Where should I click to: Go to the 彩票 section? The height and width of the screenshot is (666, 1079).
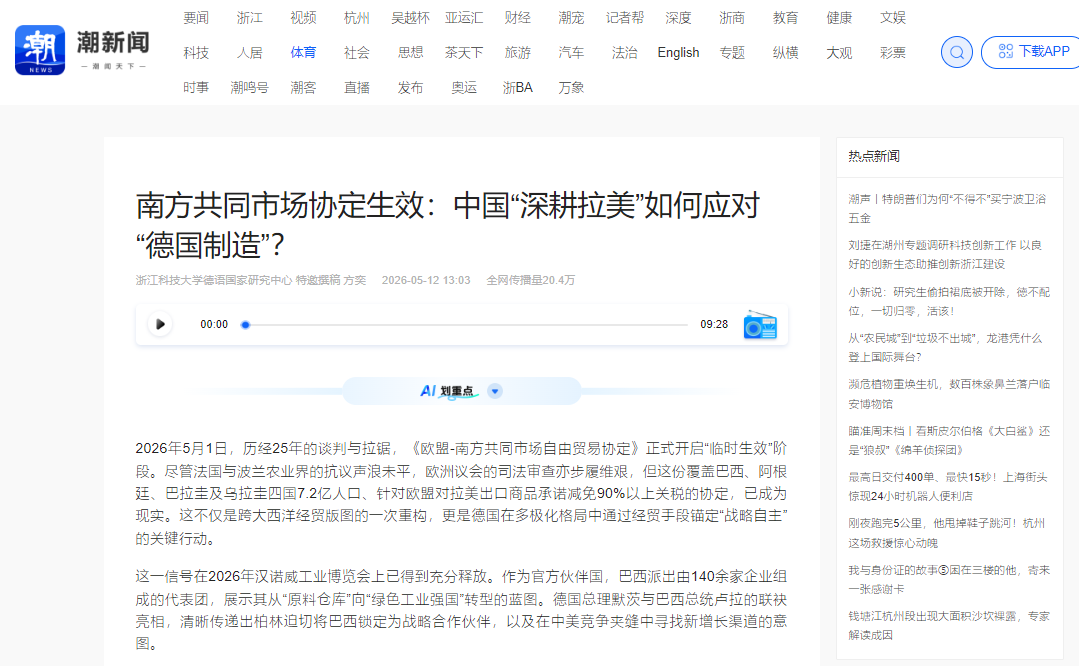(893, 53)
